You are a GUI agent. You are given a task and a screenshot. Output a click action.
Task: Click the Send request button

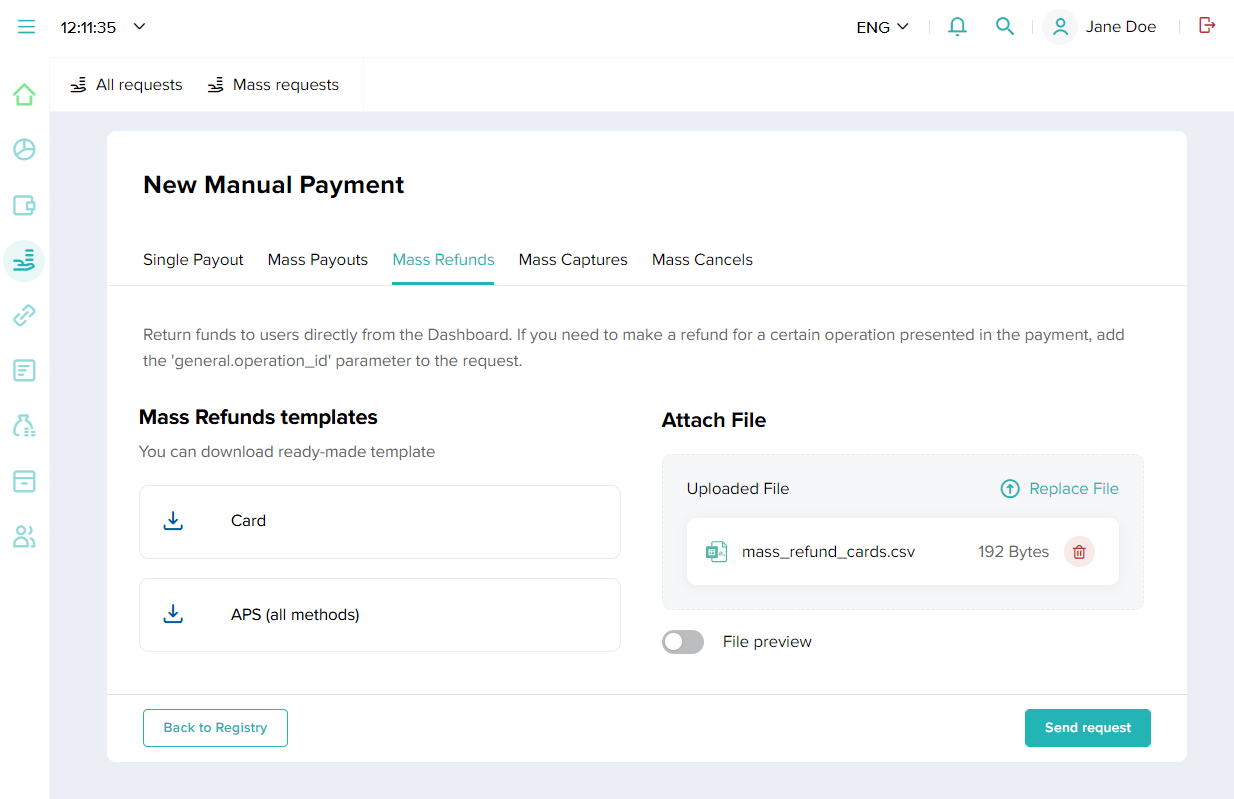1087,728
